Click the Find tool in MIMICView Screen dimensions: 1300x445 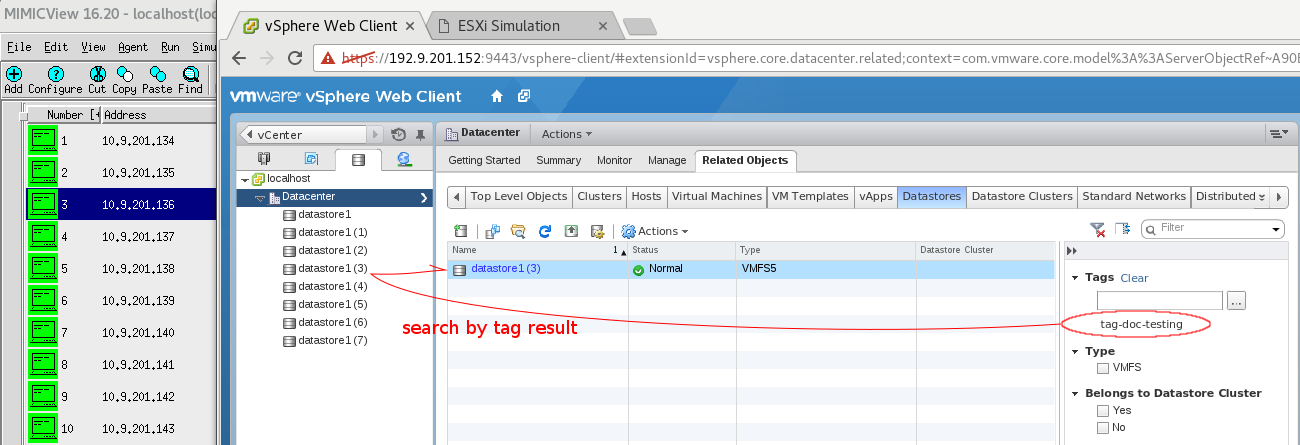(x=190, y=80)
